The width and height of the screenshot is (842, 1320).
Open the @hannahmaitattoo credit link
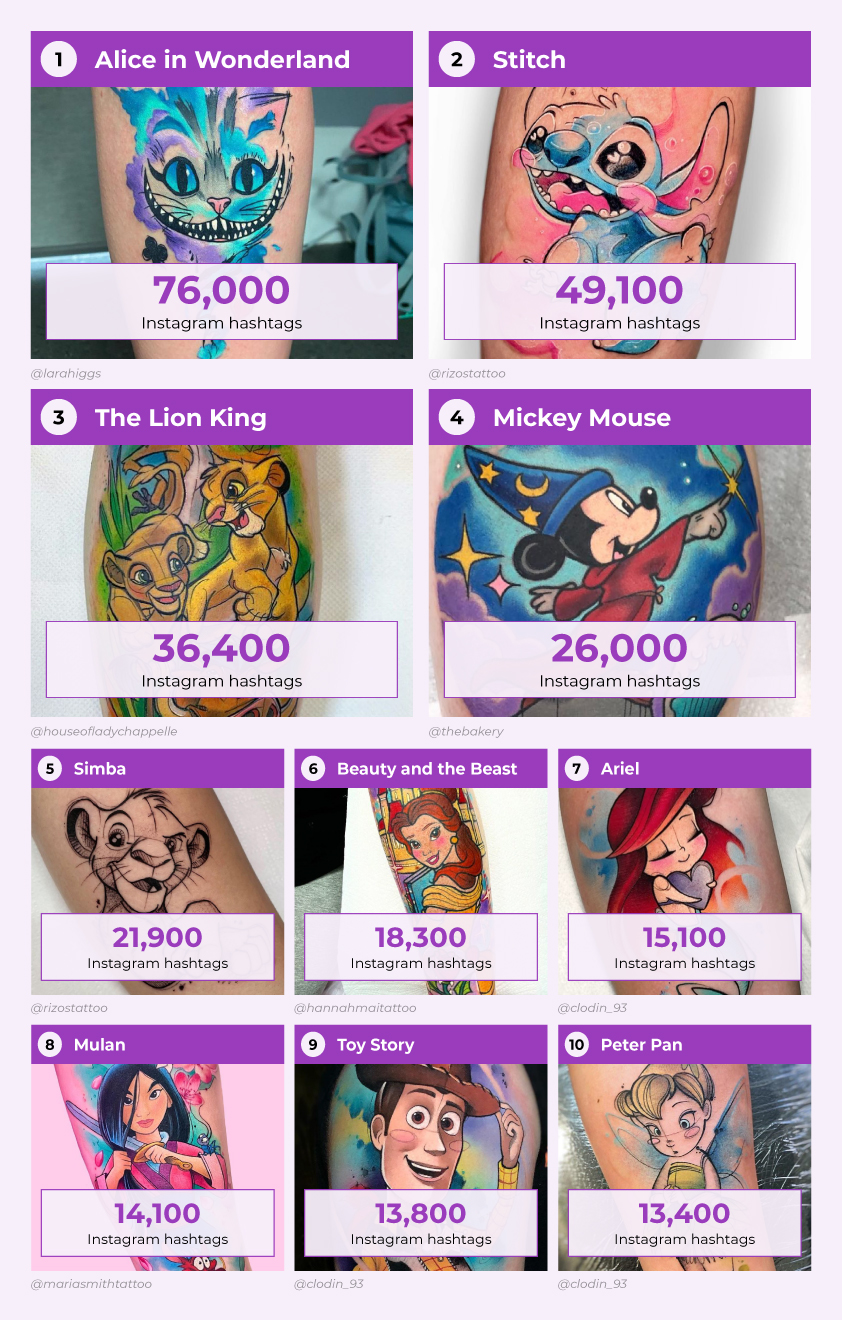pyautogui.click(x=355, y=1007)
